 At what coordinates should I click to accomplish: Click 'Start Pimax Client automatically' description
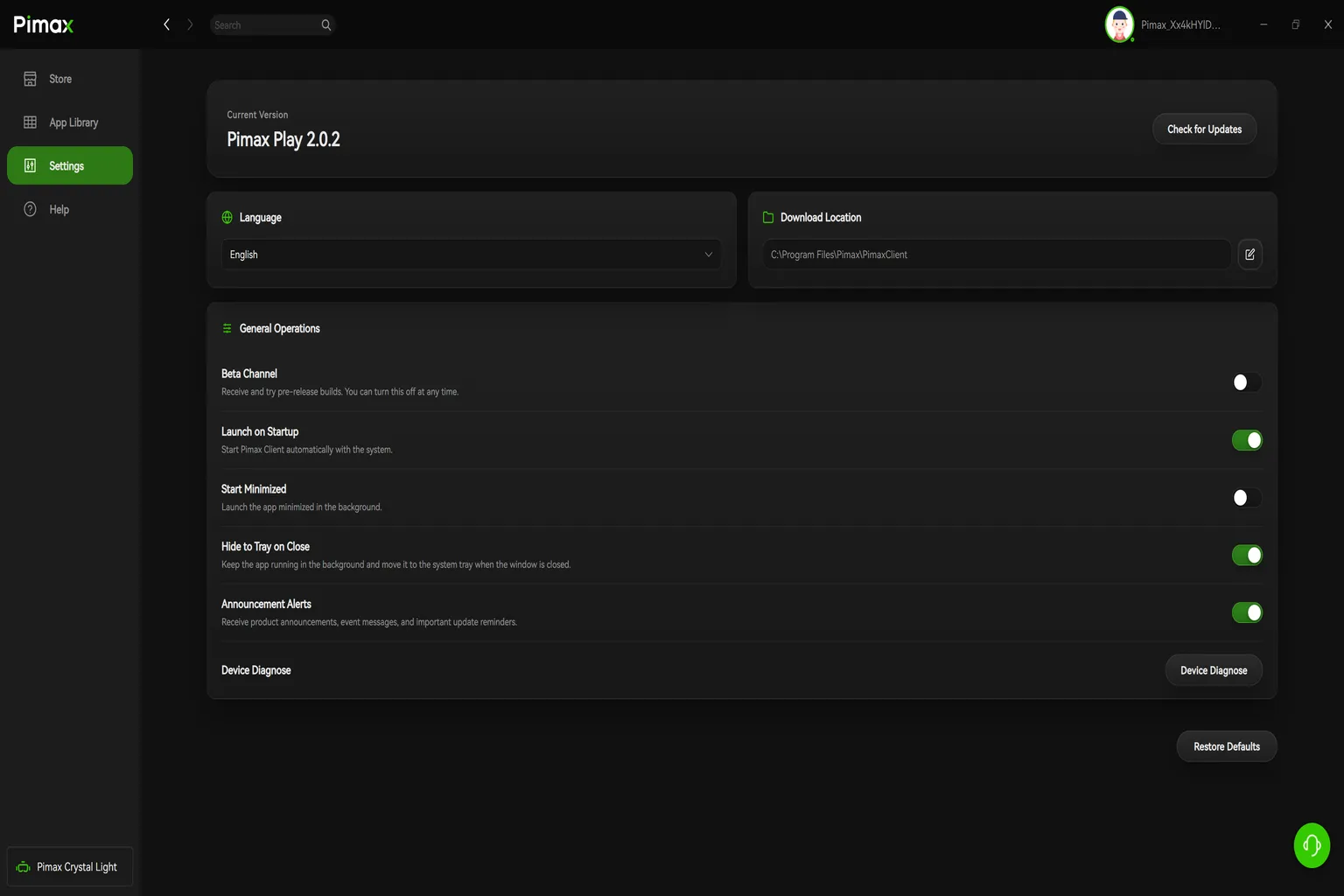[307, 450]
